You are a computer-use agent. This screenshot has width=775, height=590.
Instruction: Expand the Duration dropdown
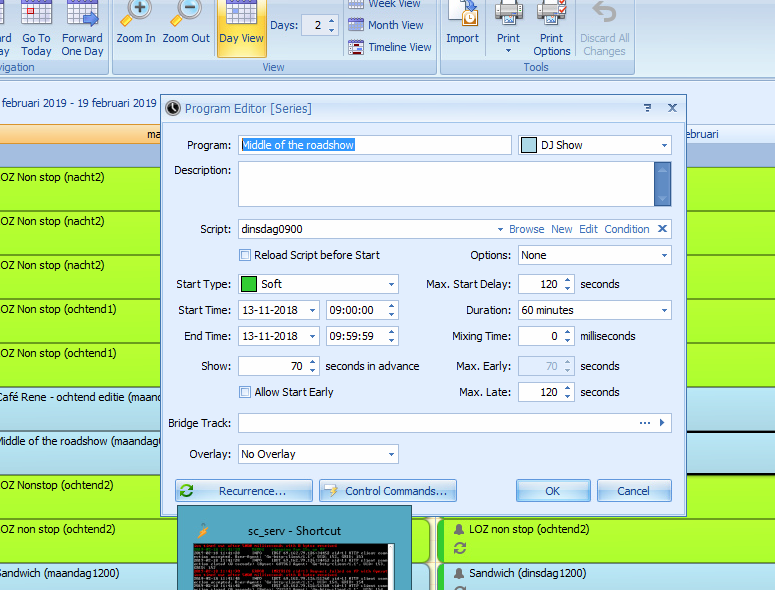(x=664, y=310)
